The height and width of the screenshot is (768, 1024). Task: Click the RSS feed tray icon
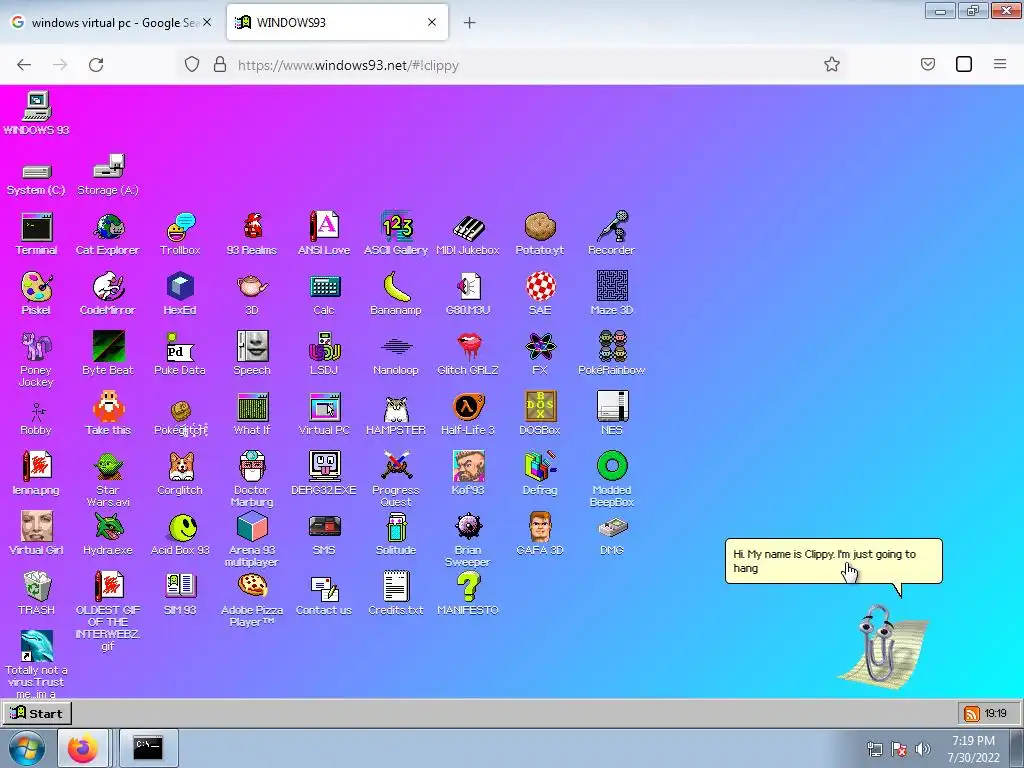click(971, 714)
